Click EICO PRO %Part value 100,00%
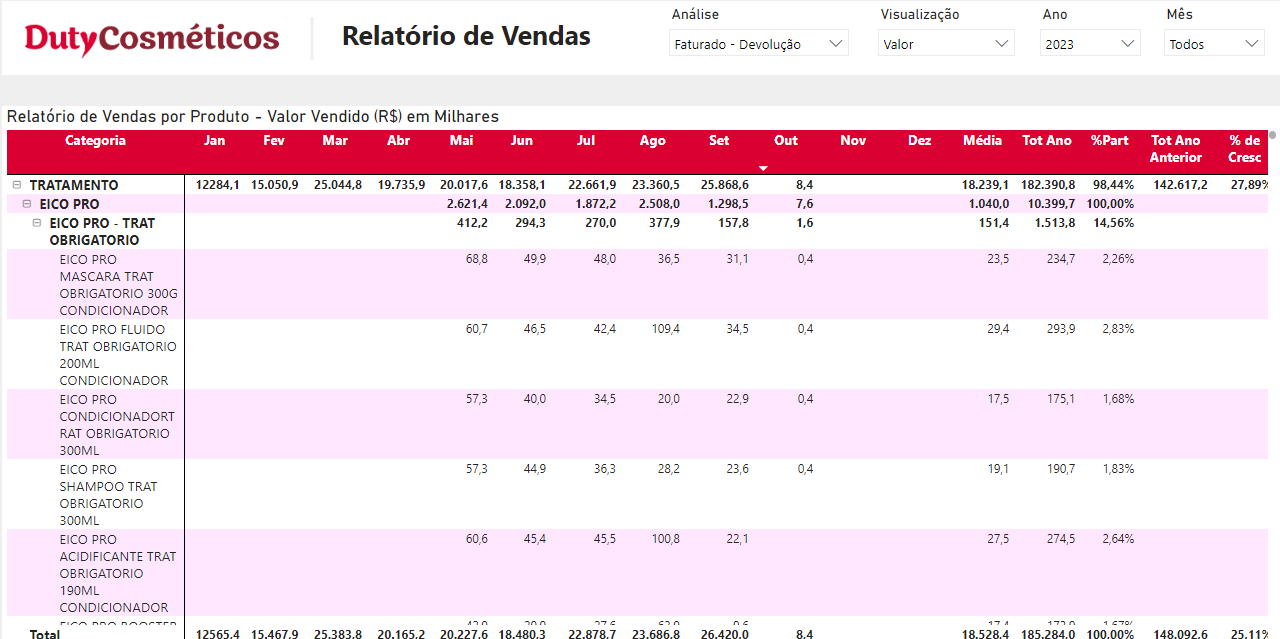This screenshot has height=639, width=1280. (x=1110, y=204)
